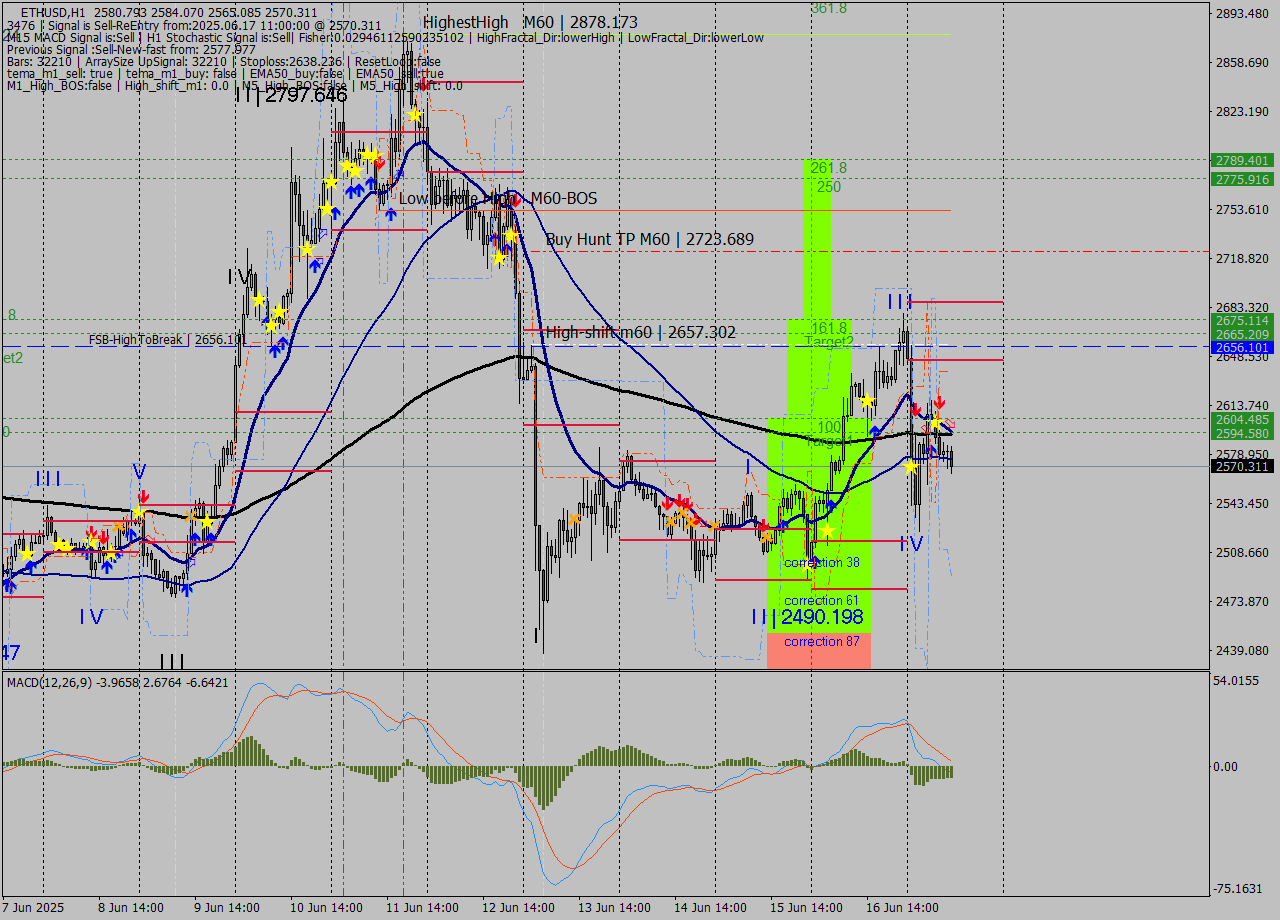The height and width of the screenshot is (920, 1280).
Task: Select the MACD(12,26,9) indicator label
Action: (56, 682)
